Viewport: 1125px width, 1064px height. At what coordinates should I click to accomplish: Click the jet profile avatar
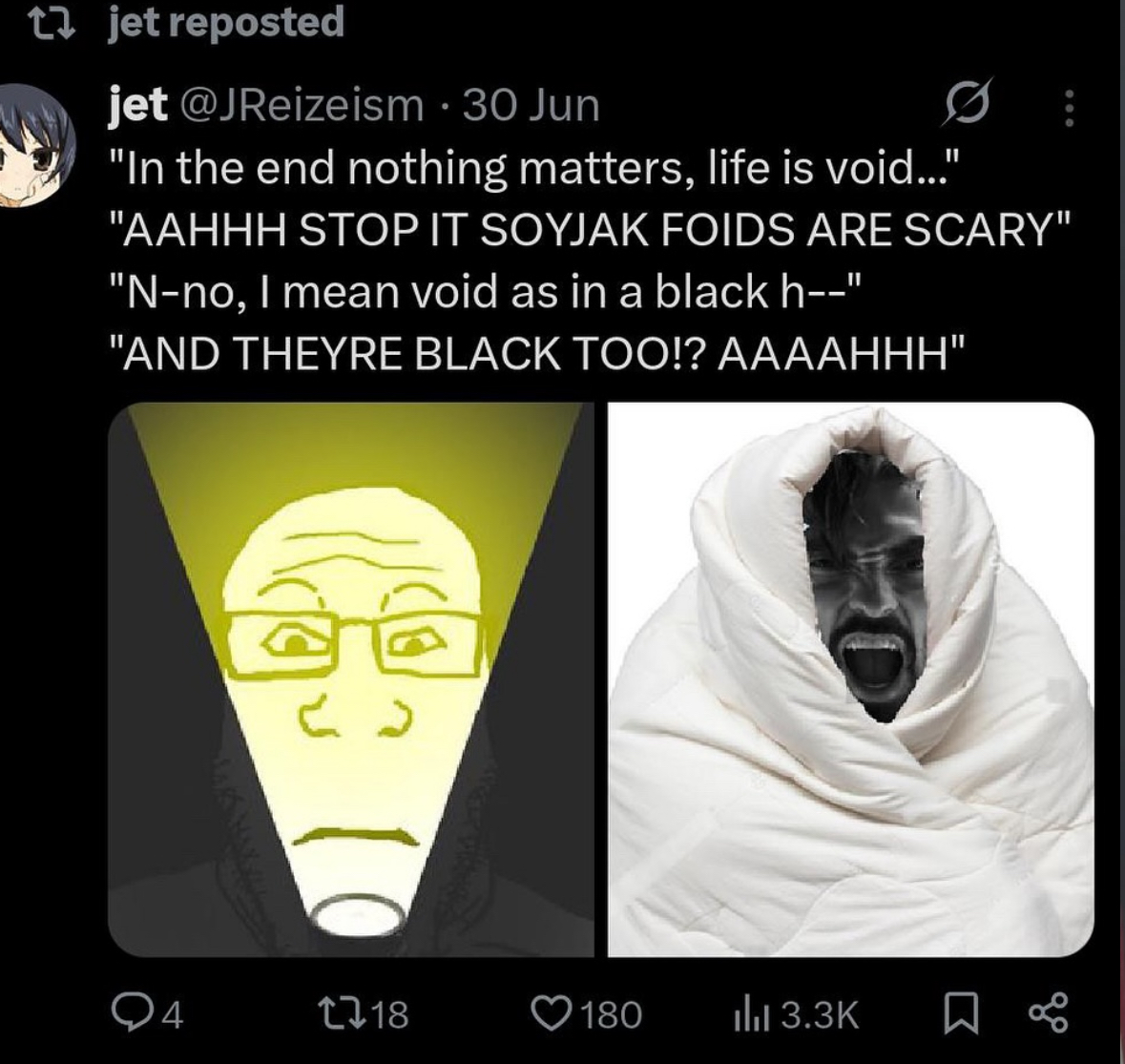[x=35, y=145]
